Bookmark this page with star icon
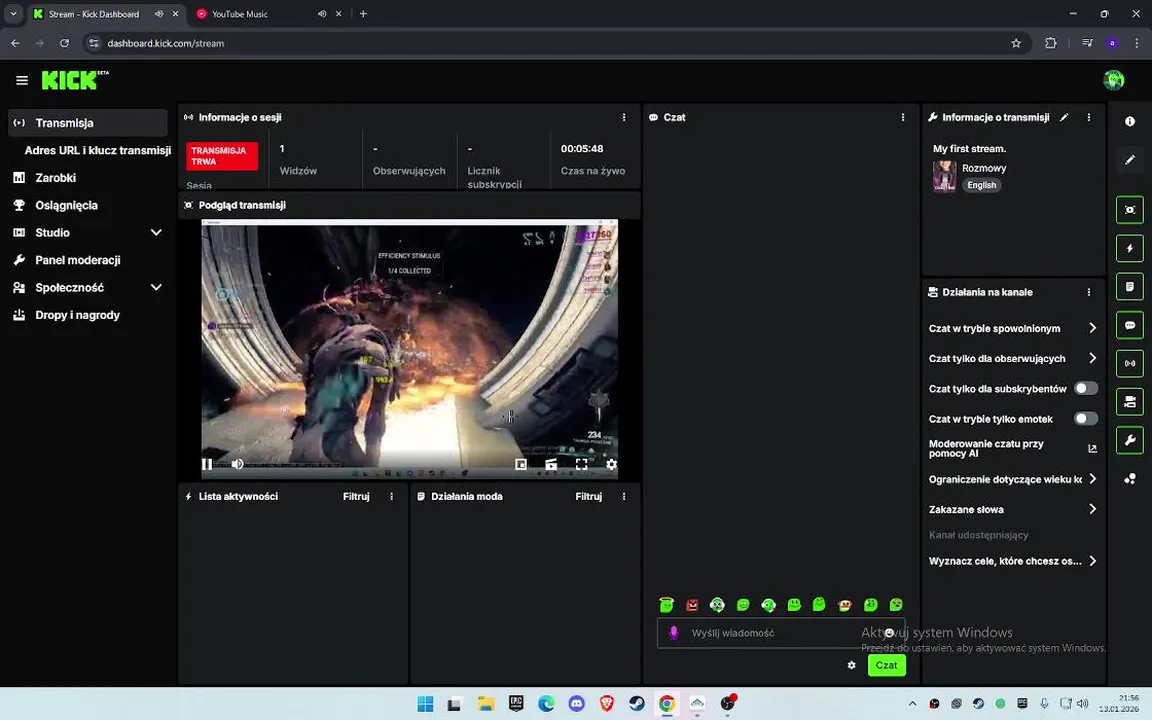 (x=1016, y=43)
